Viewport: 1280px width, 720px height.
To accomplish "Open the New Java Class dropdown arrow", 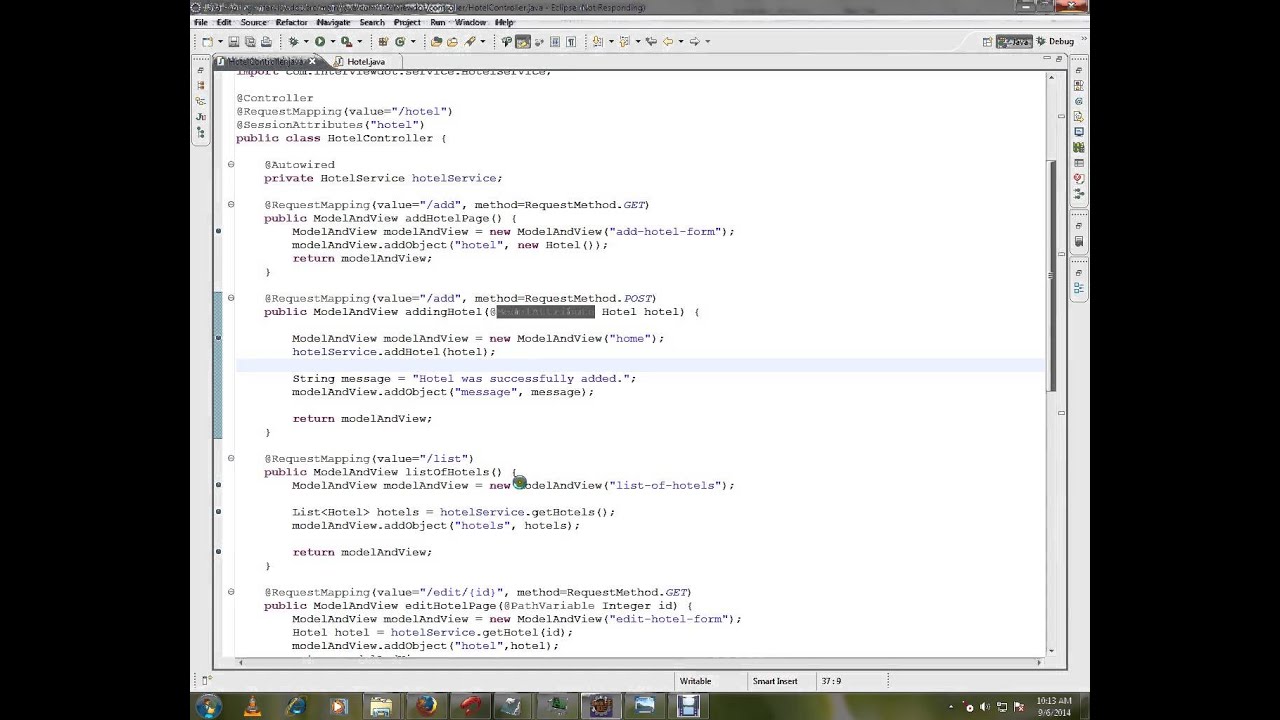I will point(413,41).
